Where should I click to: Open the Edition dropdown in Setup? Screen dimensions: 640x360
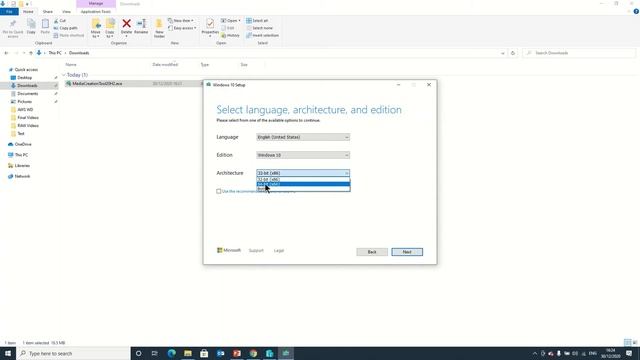click(303, 155)
